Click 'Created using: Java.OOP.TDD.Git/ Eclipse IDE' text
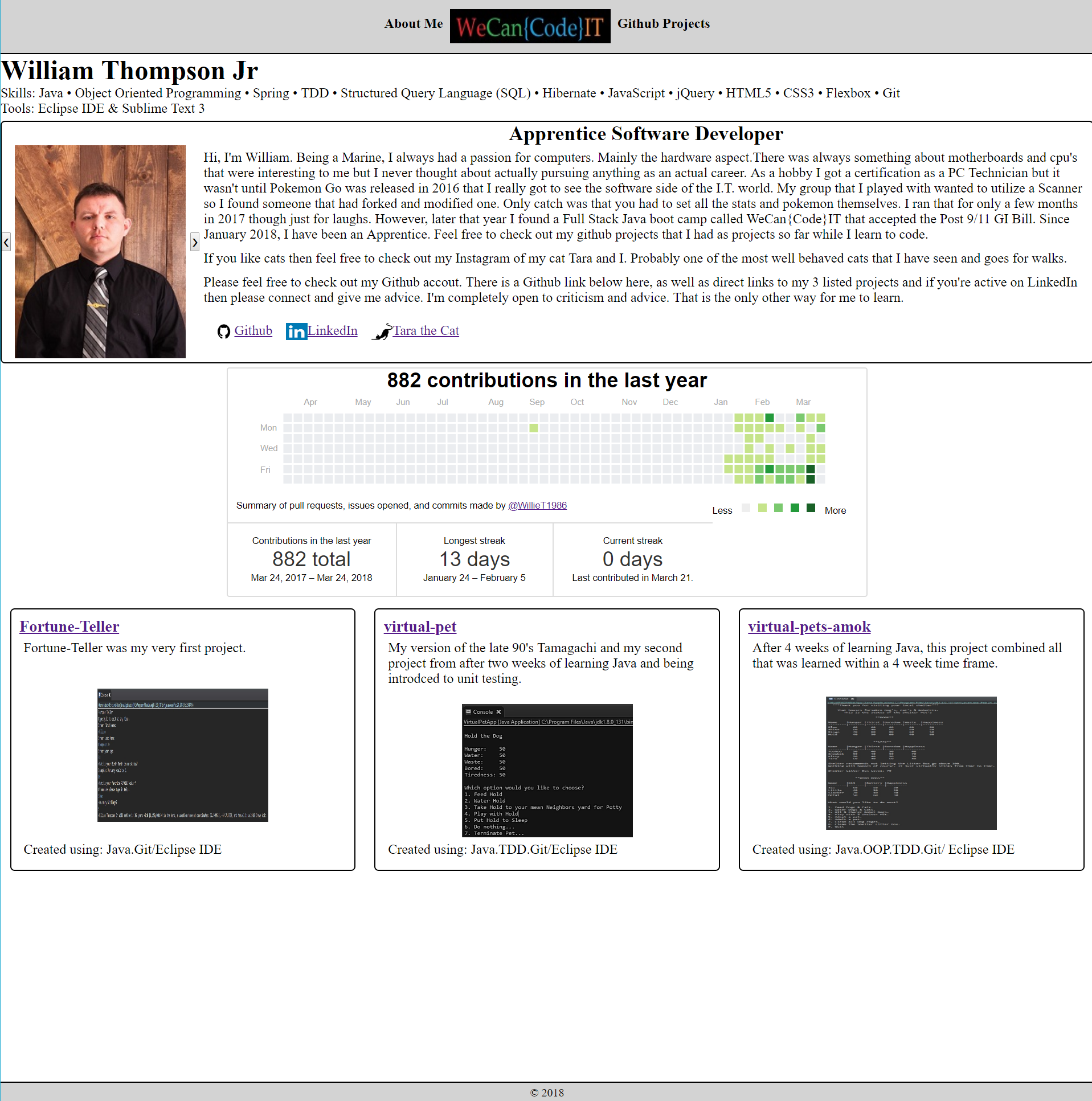The image size is (1092, 1101). click(x=883, y=849)
